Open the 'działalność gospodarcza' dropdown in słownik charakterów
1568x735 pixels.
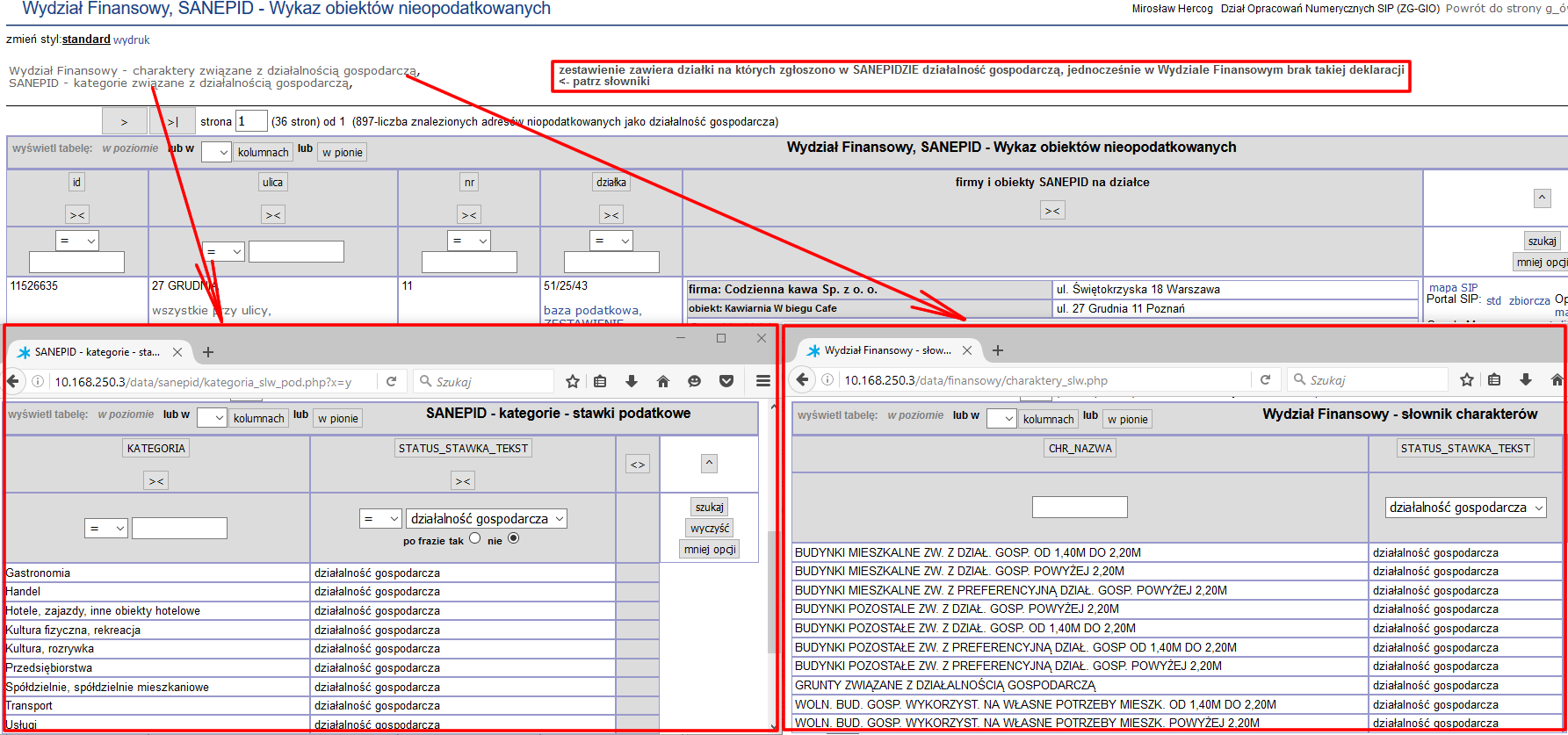(x=1465, y=508)
